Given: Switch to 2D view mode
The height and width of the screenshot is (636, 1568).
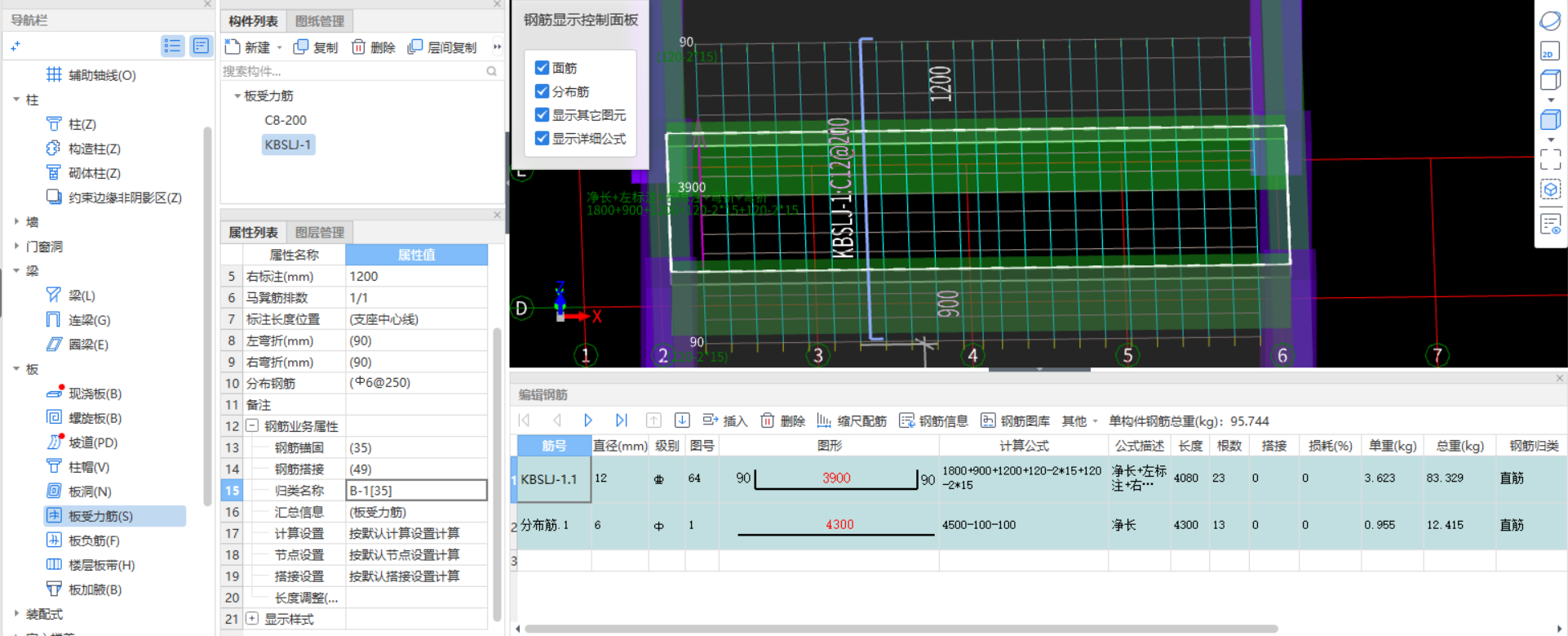Looking at the screenshot, I should point(1550,51).
